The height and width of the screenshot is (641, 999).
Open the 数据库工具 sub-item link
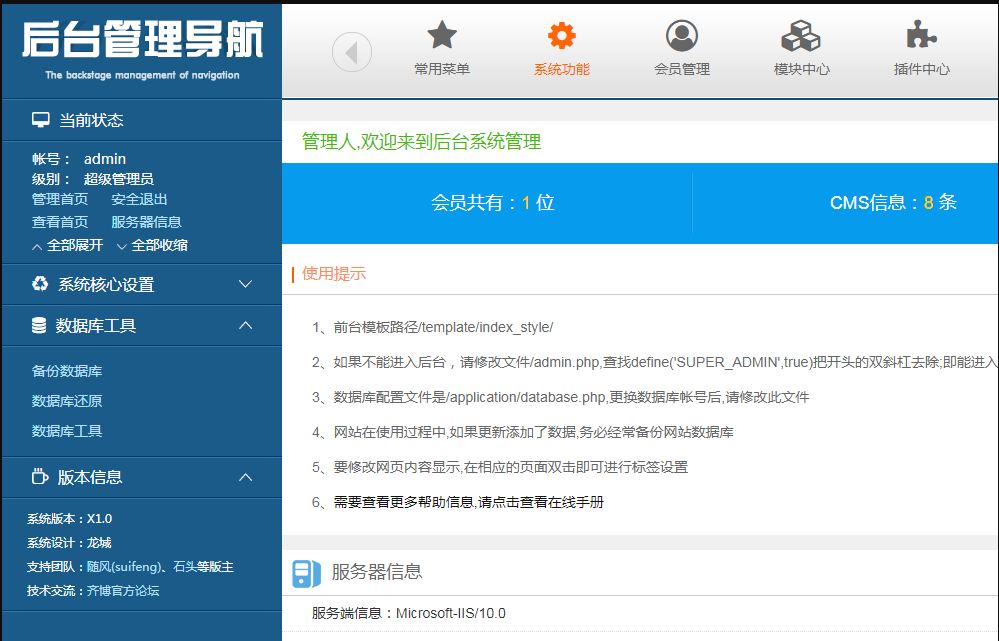point(67,431)
